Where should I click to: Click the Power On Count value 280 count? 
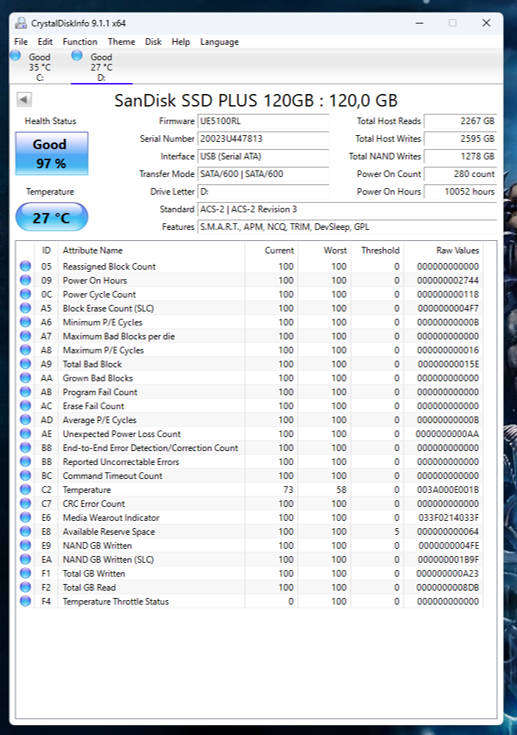[x=460, y=174]
